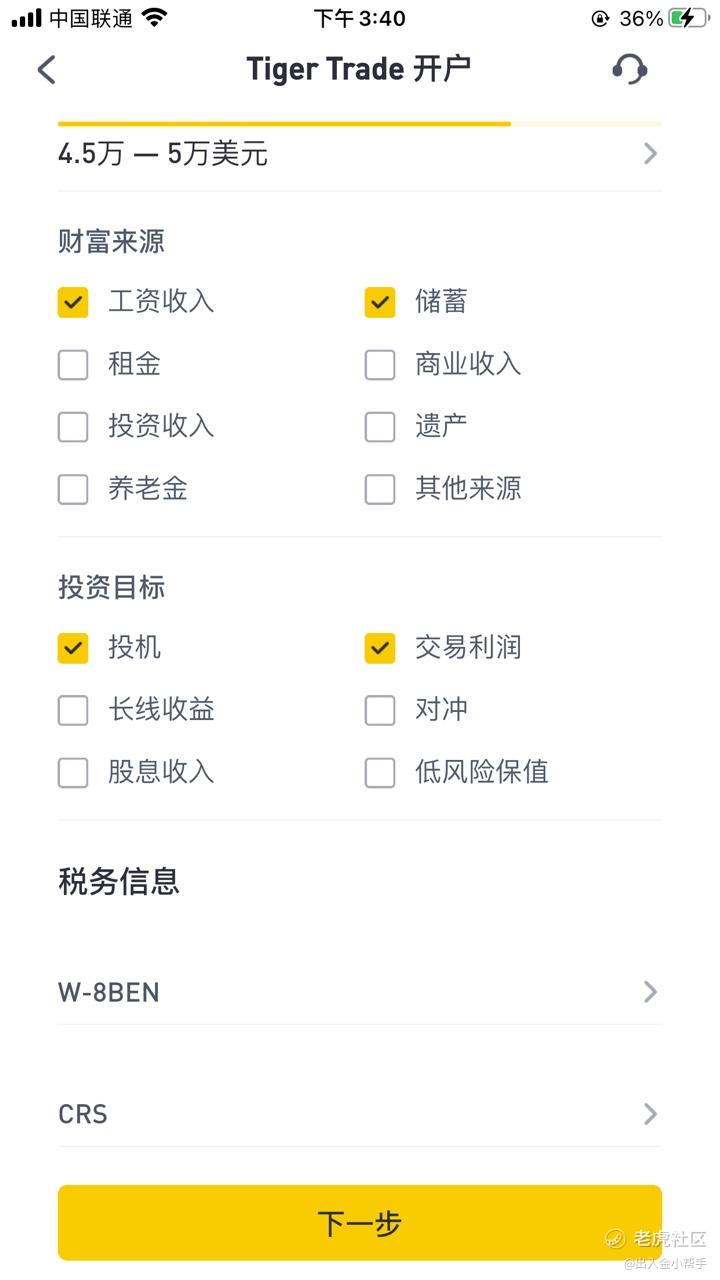Tap the rotation lock status icon
Screen dimensions: 720x1280
point(600,18)
